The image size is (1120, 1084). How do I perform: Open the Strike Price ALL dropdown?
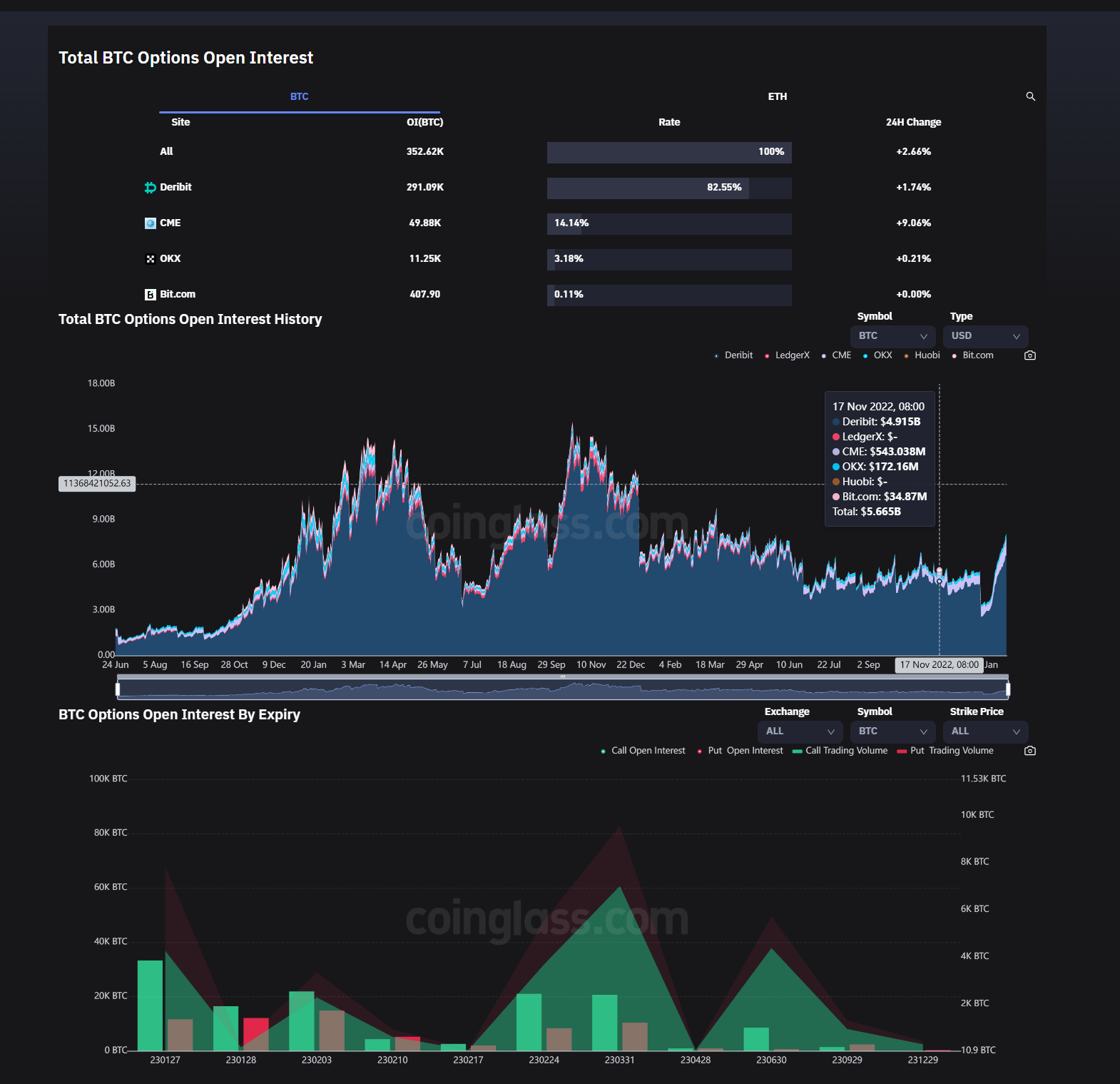click(x=985, y=731)
